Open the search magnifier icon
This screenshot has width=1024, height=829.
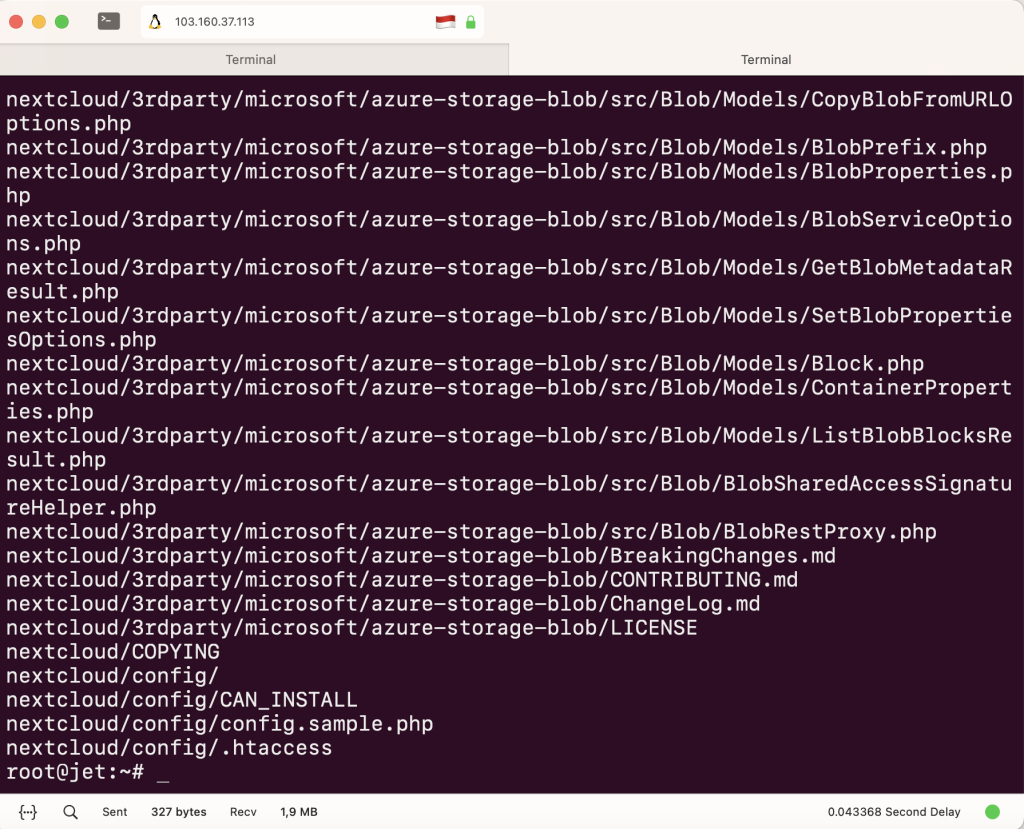pyautogui.click(x=71, y=812)
